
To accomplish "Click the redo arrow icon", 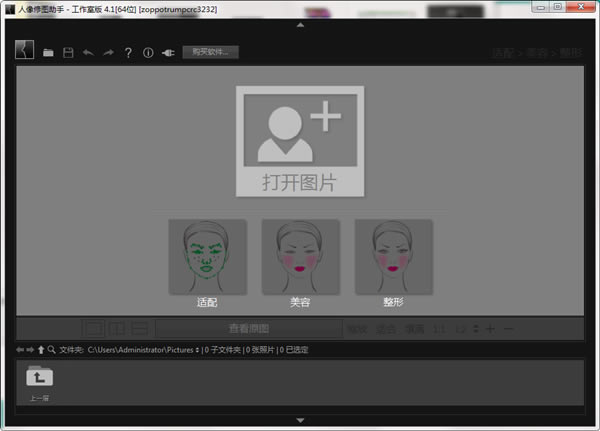I will tap(108, 52).
